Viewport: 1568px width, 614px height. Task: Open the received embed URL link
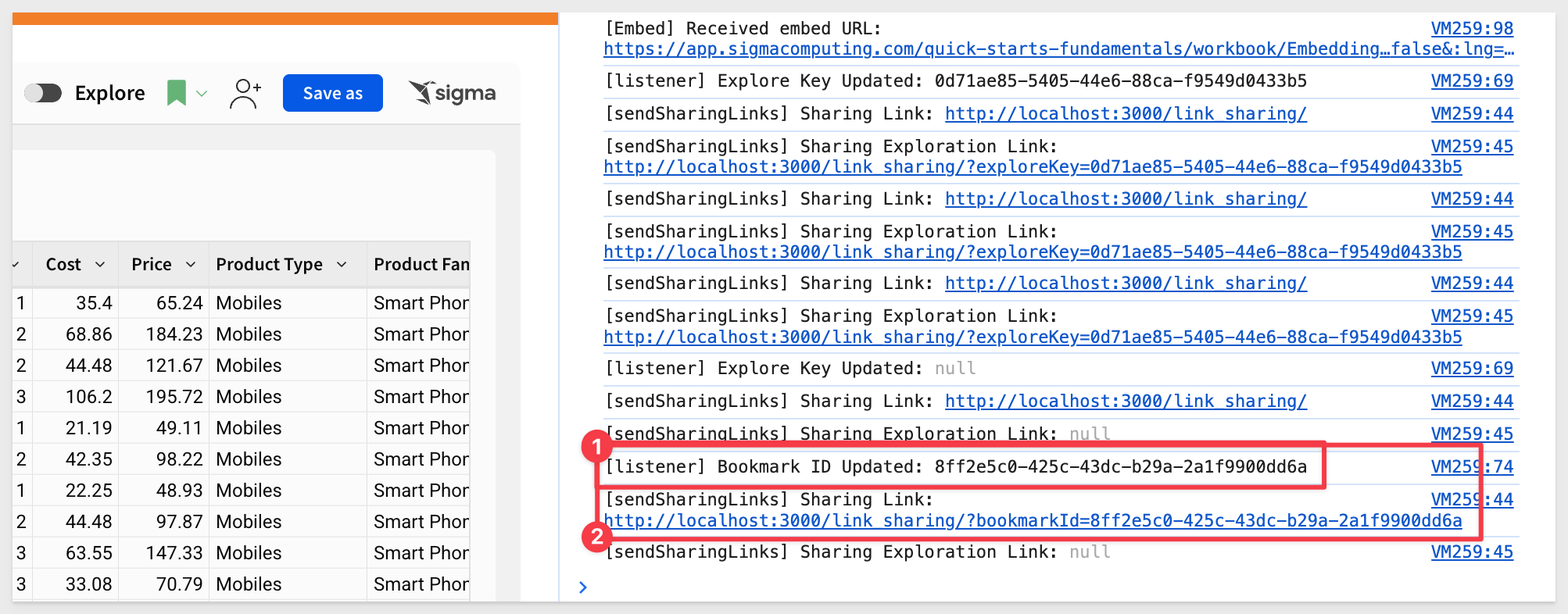1059,49
